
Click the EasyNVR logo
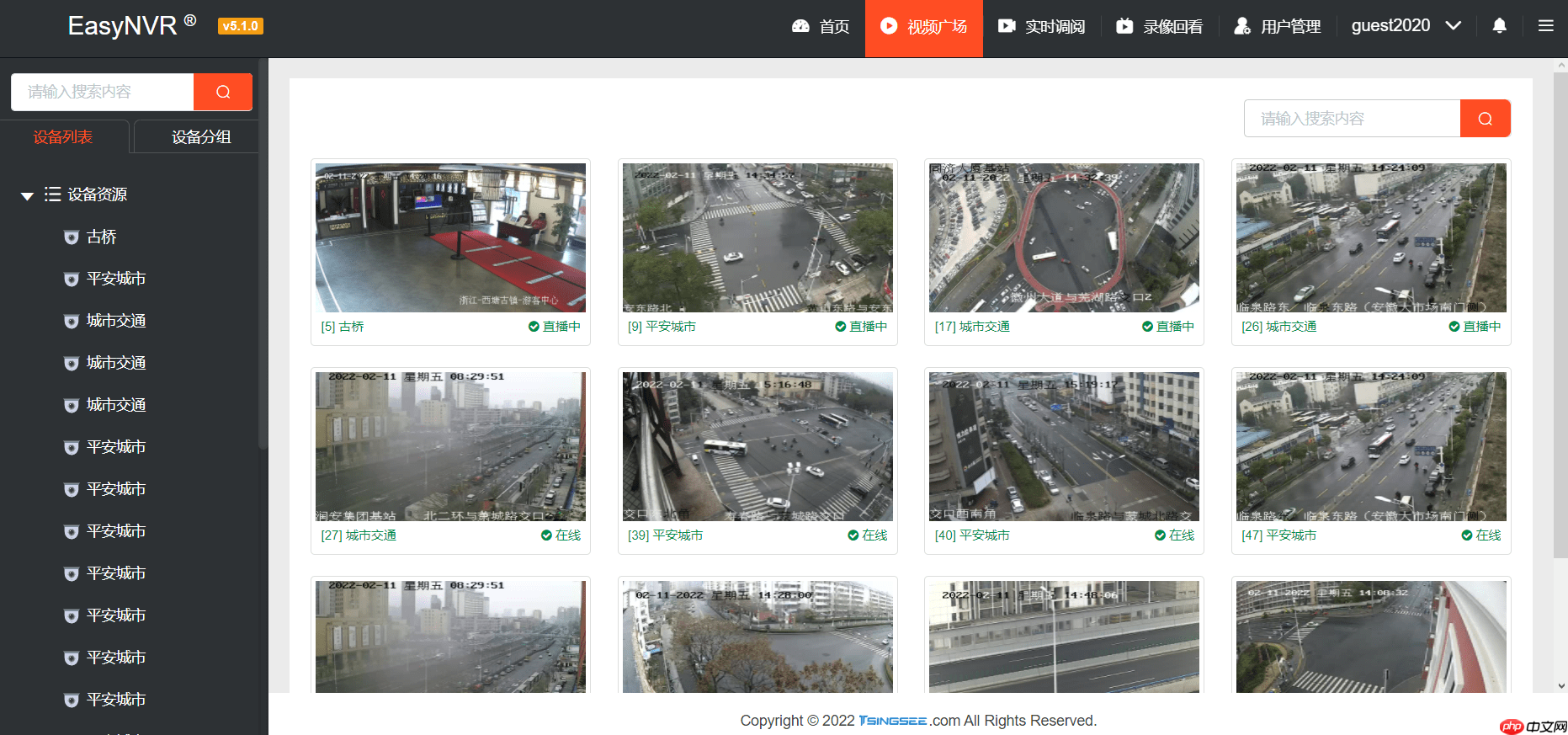[x=132, y=26]
